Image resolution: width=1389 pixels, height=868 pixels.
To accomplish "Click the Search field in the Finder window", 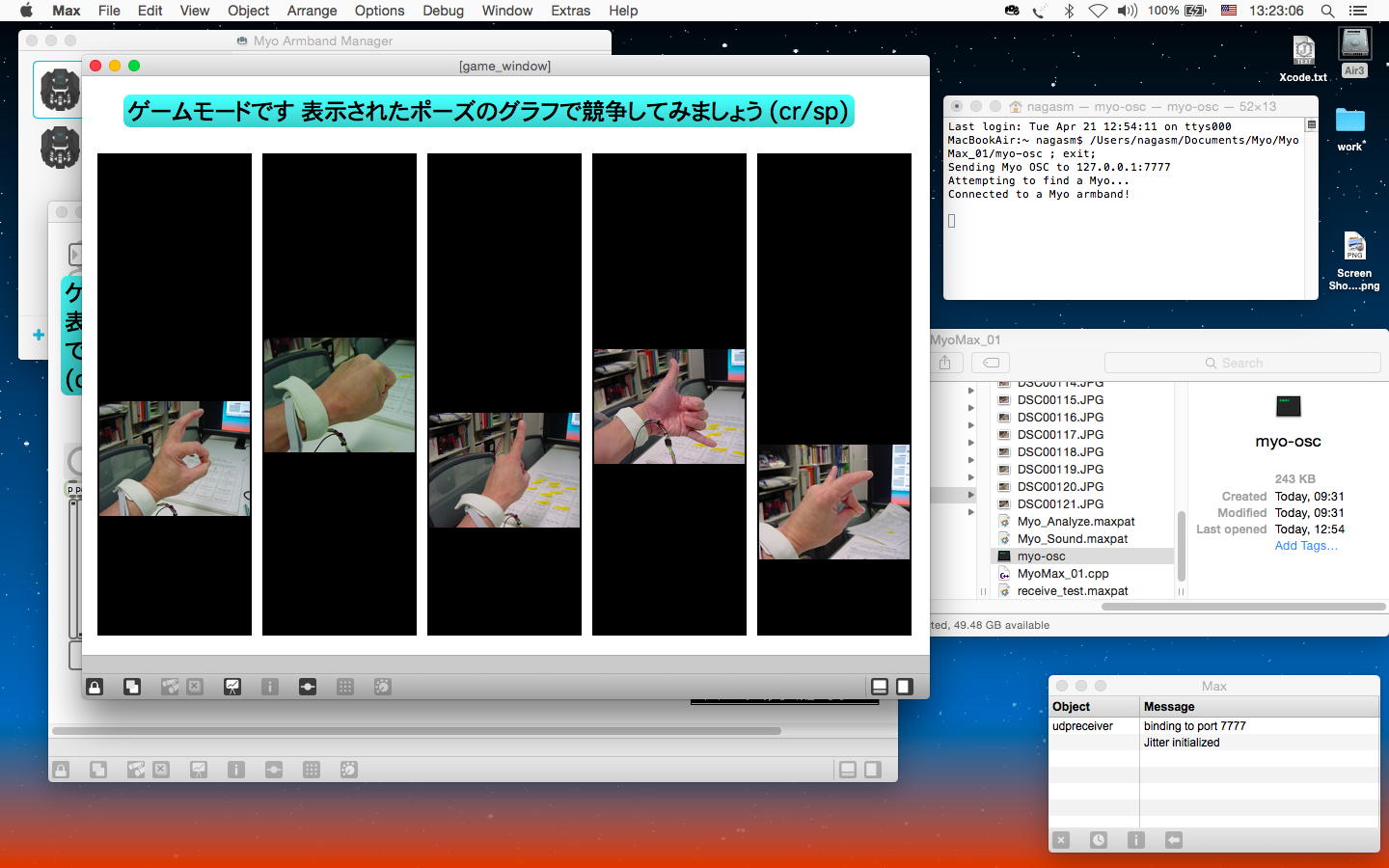I will point(1242,363).
